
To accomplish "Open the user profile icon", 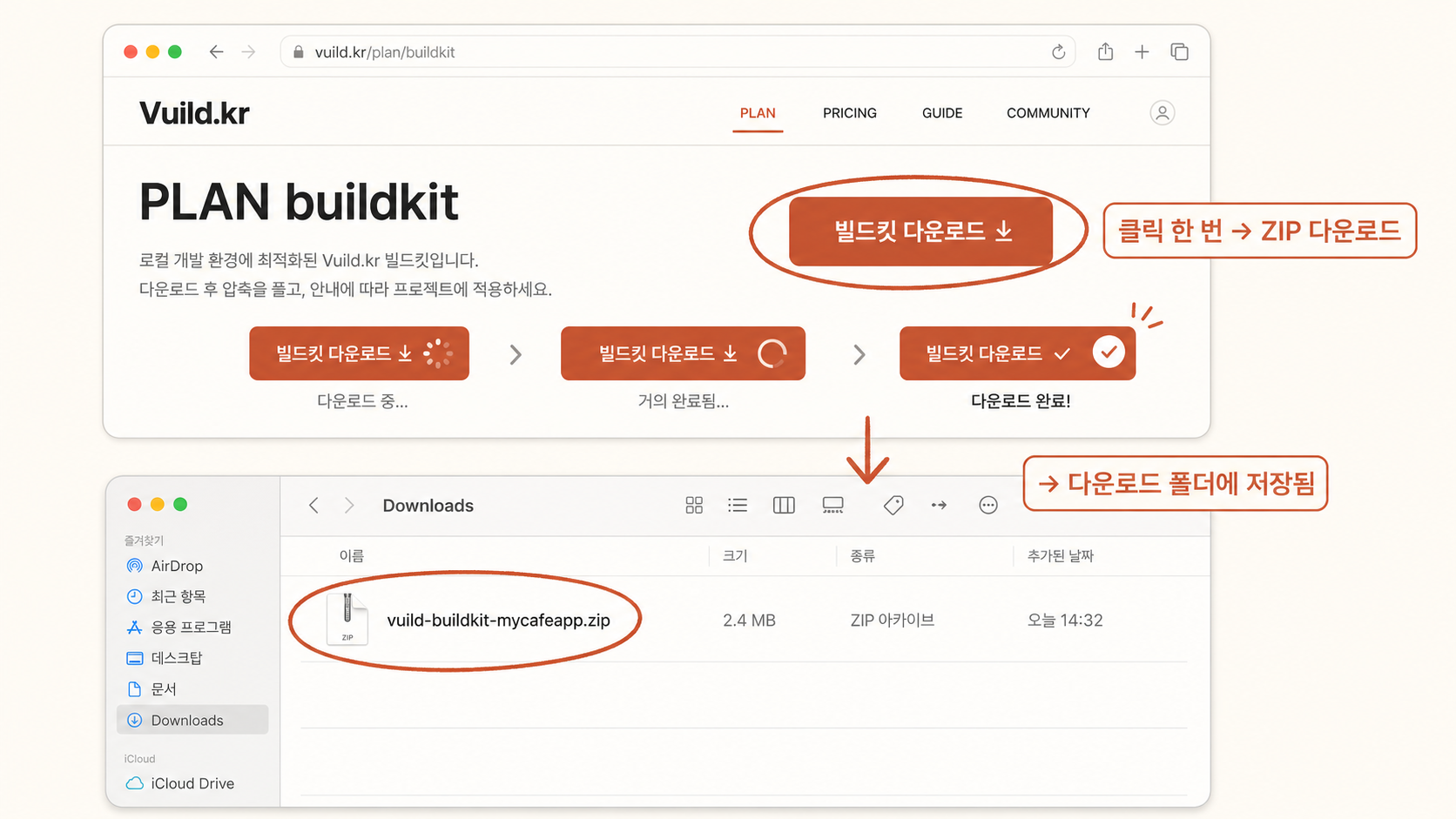I will coord(1162,113).
